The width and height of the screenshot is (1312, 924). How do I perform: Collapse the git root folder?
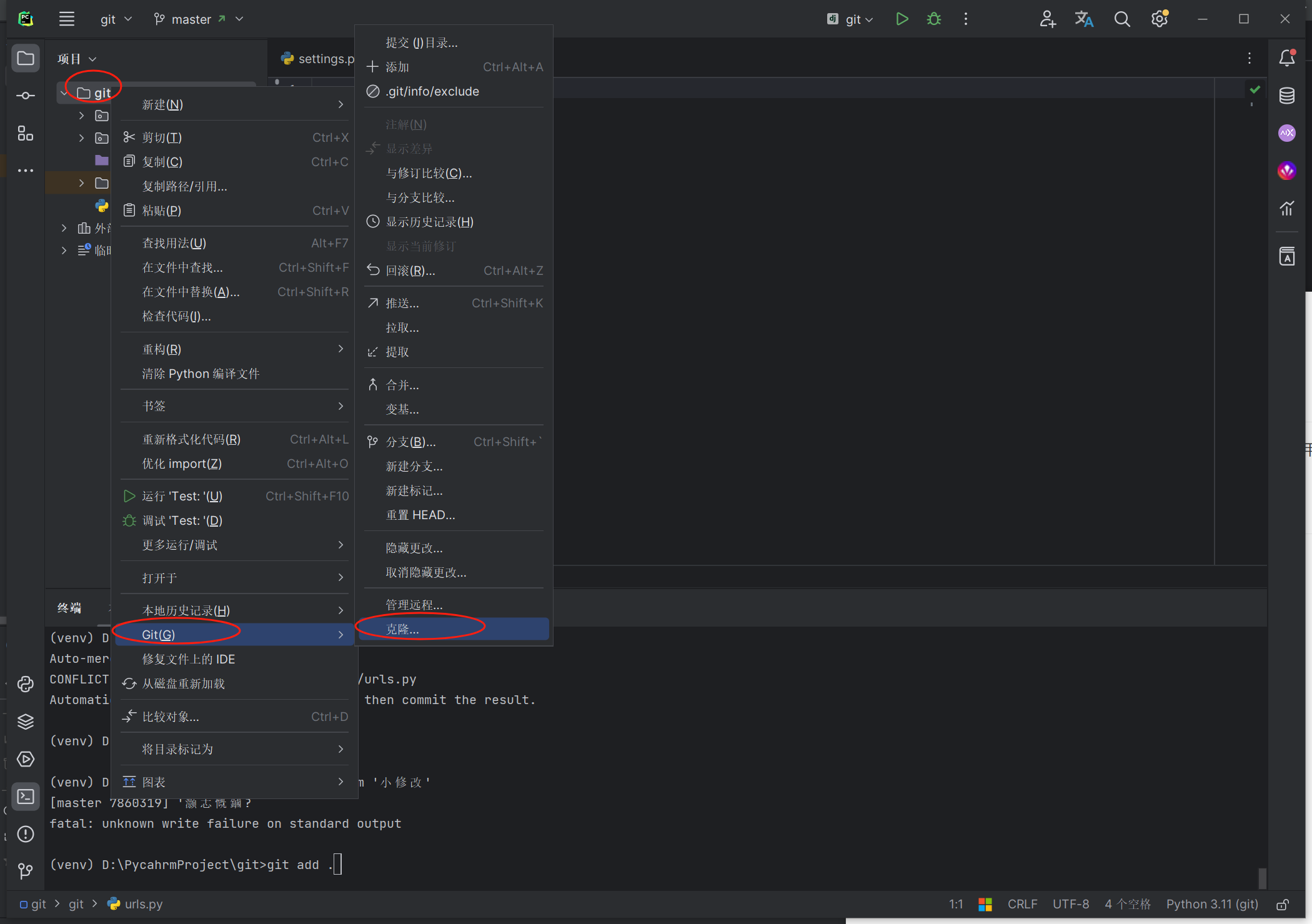(x=64, y=93)
